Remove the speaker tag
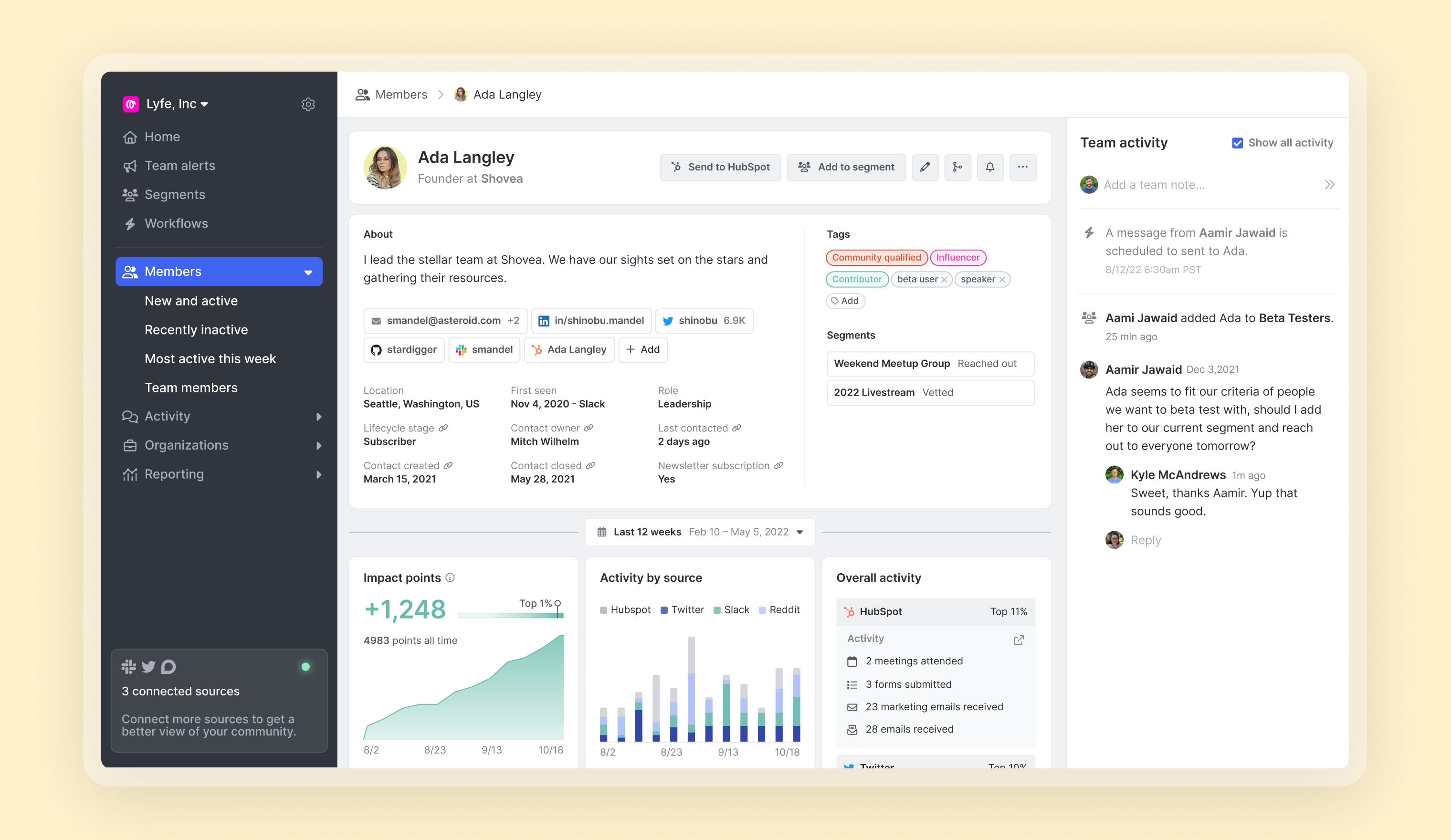 point(1002,280)
